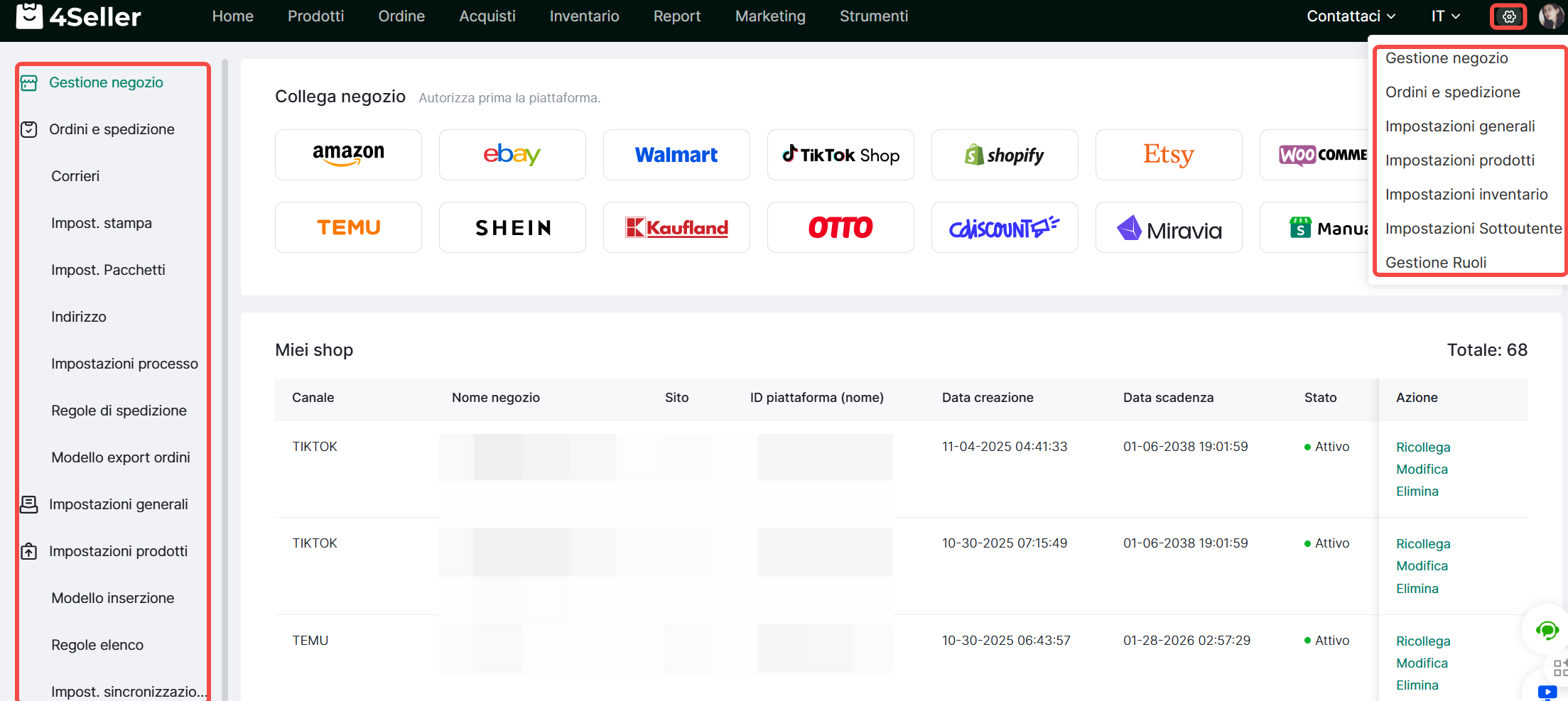The height and width of the screenshot is (701, 1568).
Task: Click Ricollega for first TIKTOK shop
Action: (1422, 447)
